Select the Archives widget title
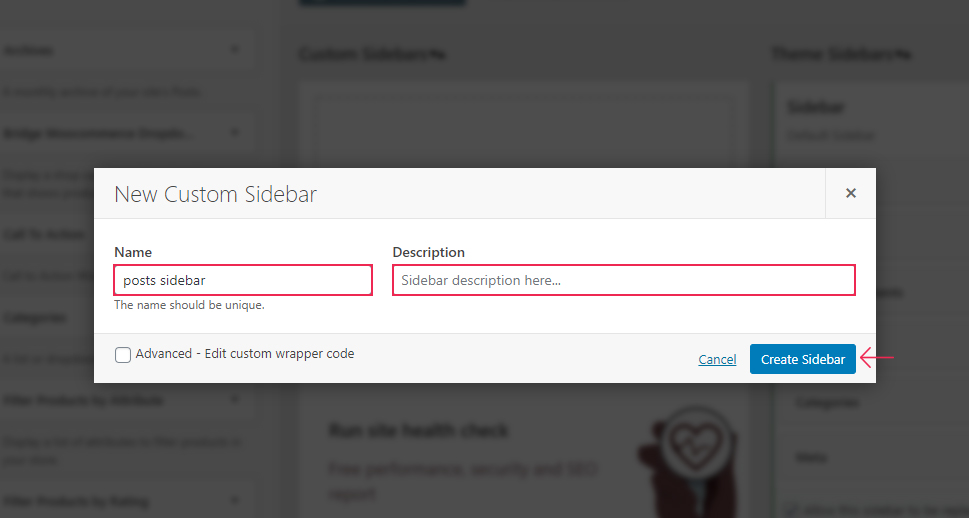 click(x=28, y=50)
